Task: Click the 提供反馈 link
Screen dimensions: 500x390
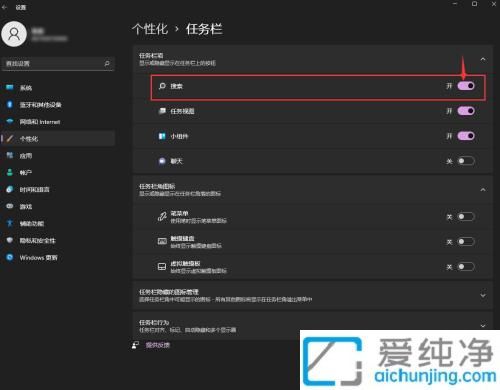Action: (157, 345)
